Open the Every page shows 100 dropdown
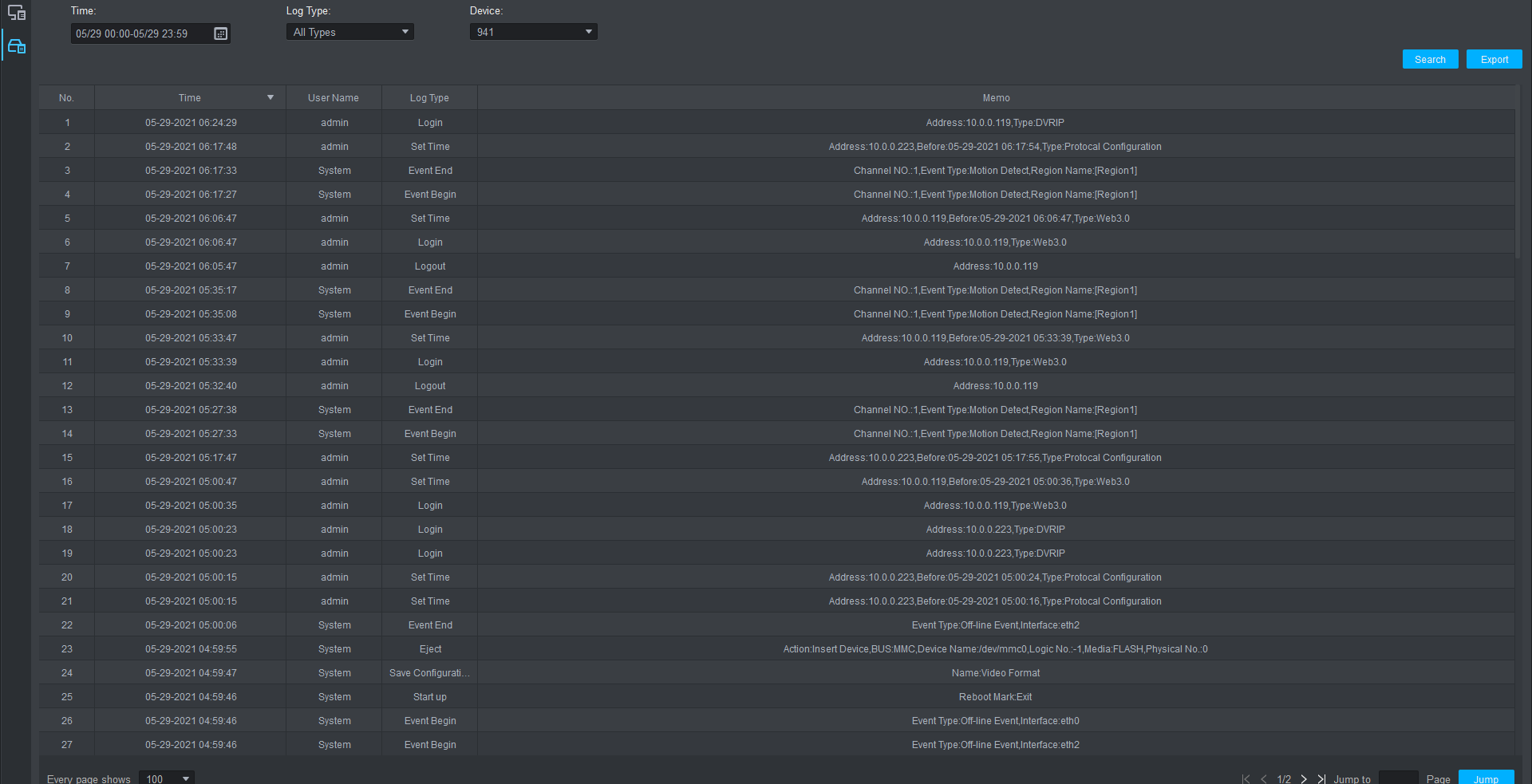Viewport: 1532px width, 784px height. pyautogui.click(x=167, y=778)
